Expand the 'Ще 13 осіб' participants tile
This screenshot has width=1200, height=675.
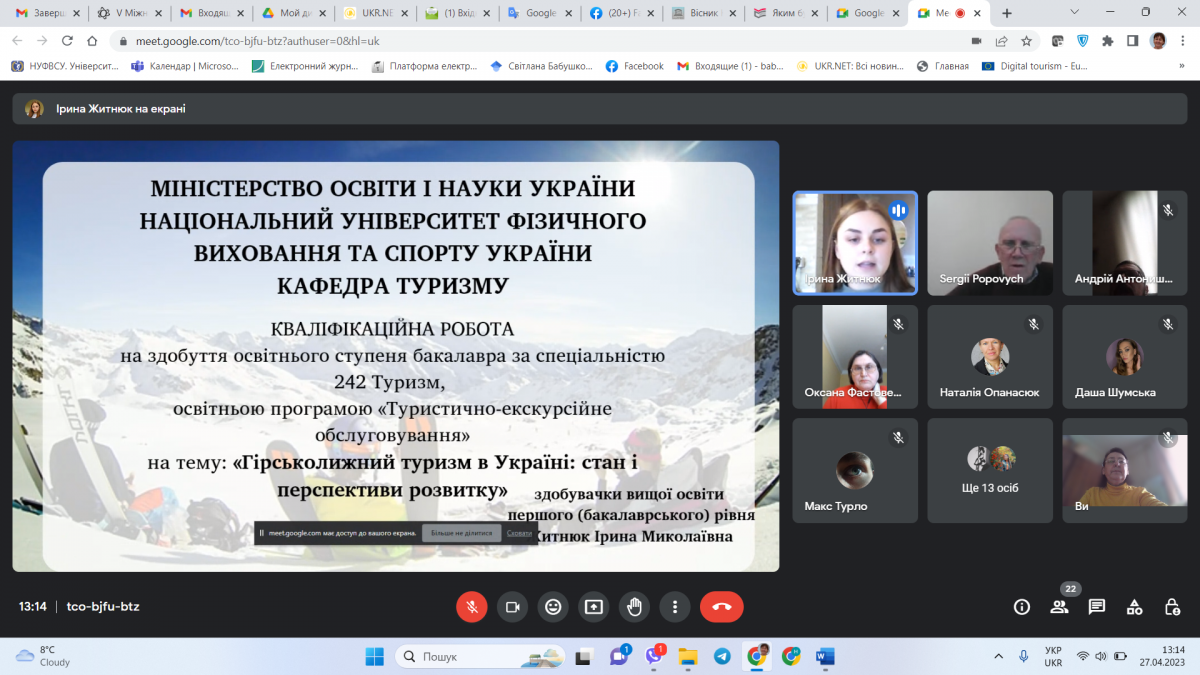pos(989,470)
